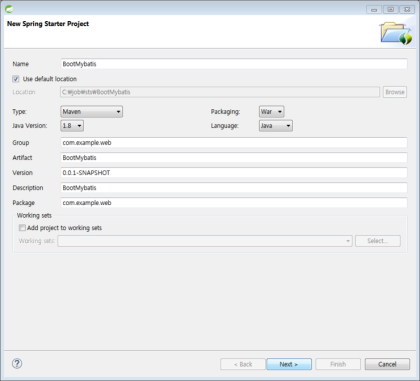
Task: Click the greyed-out Back button
Action: pyautogui.click(x=243, y=364)
